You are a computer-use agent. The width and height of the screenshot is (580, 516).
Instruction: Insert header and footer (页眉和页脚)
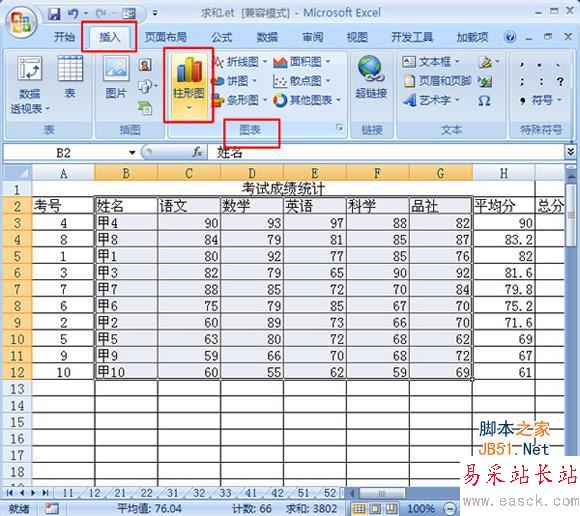point(437,81)
